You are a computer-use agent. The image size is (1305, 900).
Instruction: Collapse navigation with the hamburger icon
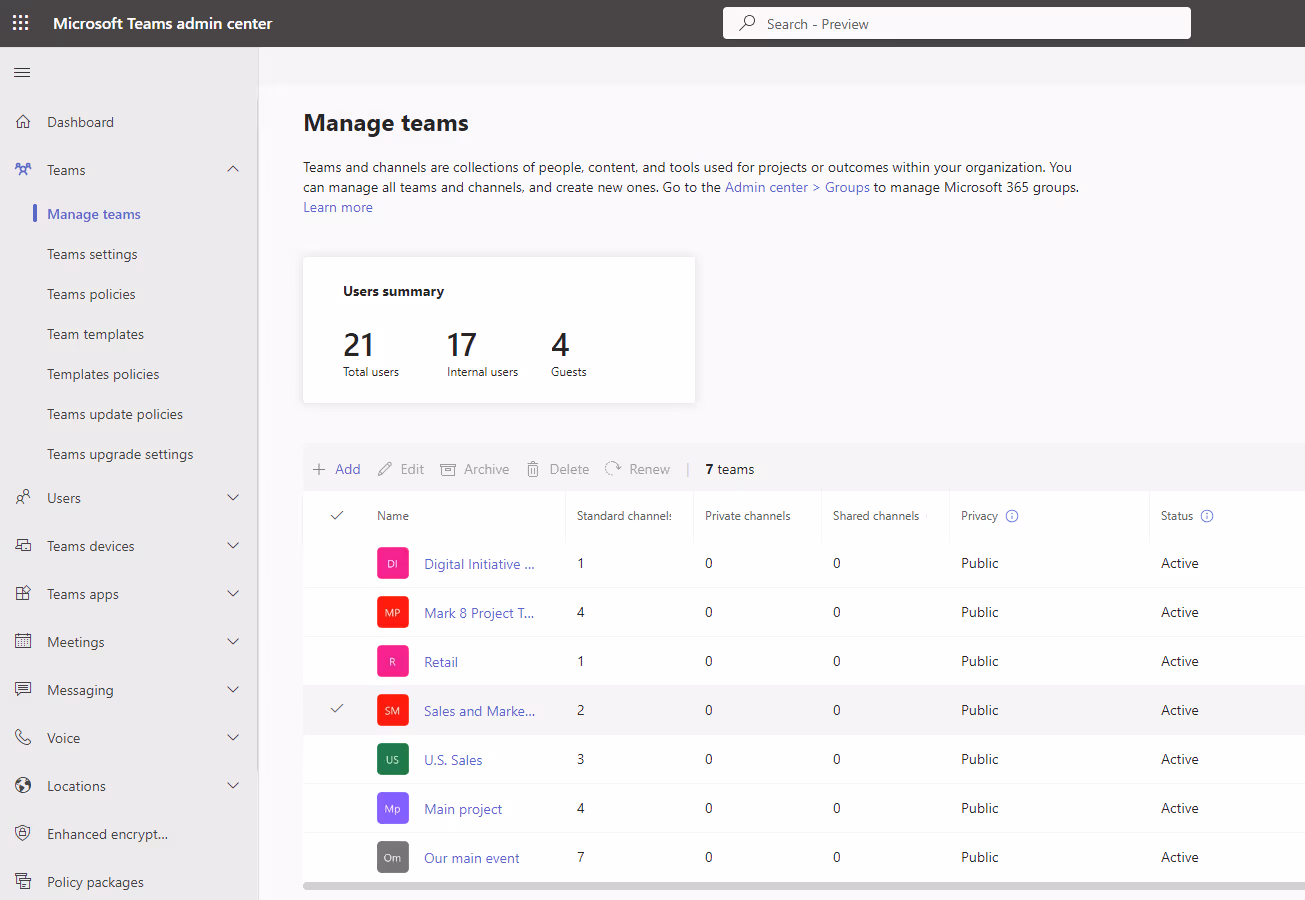click(x=22, y=72)
